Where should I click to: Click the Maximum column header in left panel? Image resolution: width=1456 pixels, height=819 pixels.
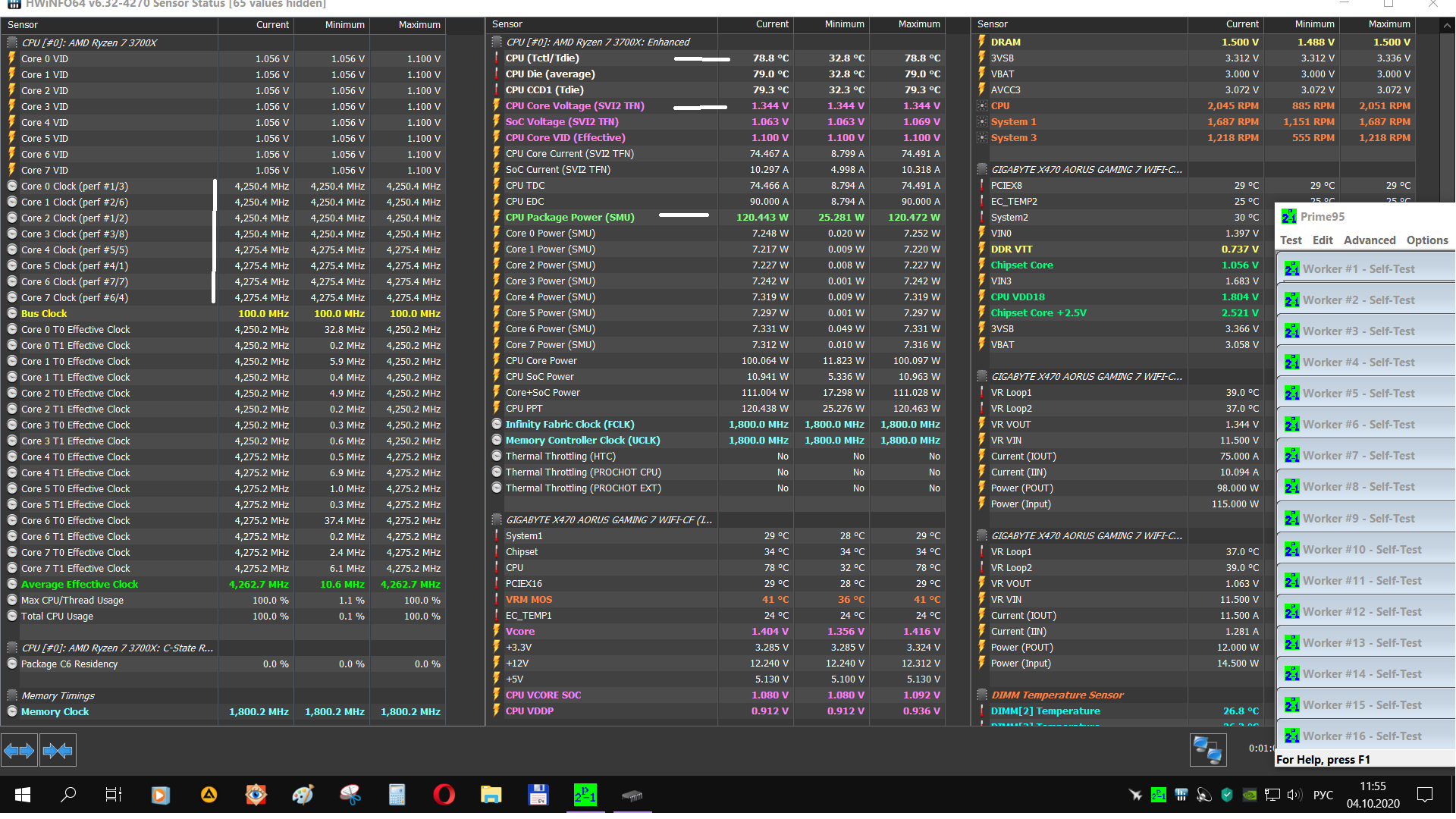419,25
